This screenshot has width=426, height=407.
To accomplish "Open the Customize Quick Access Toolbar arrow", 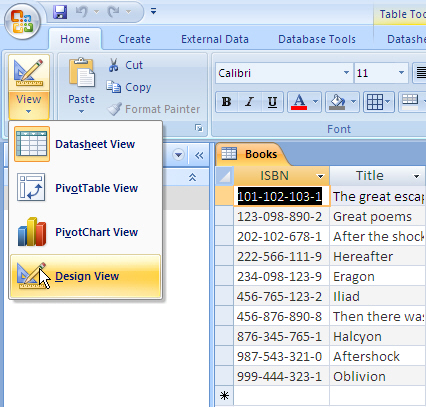I will pyautogui.click(x=153, y=12).
